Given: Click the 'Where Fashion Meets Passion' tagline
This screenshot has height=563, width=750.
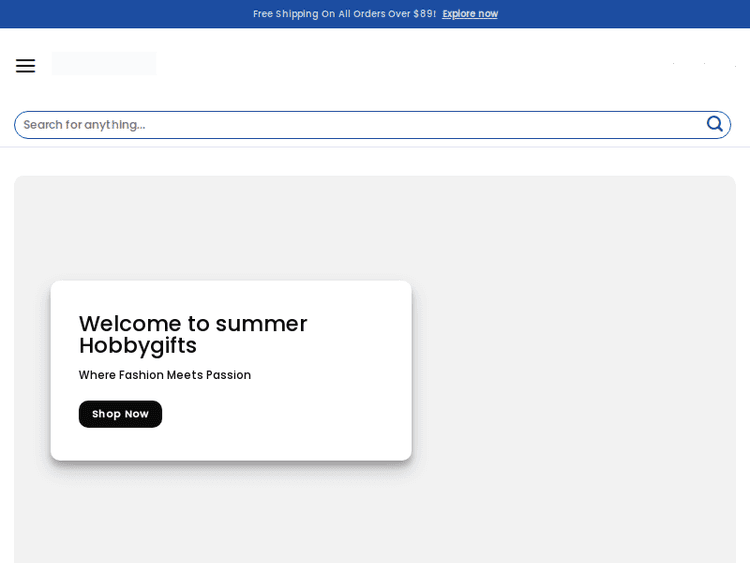Looking at the screenshot, I should (165, 375).
